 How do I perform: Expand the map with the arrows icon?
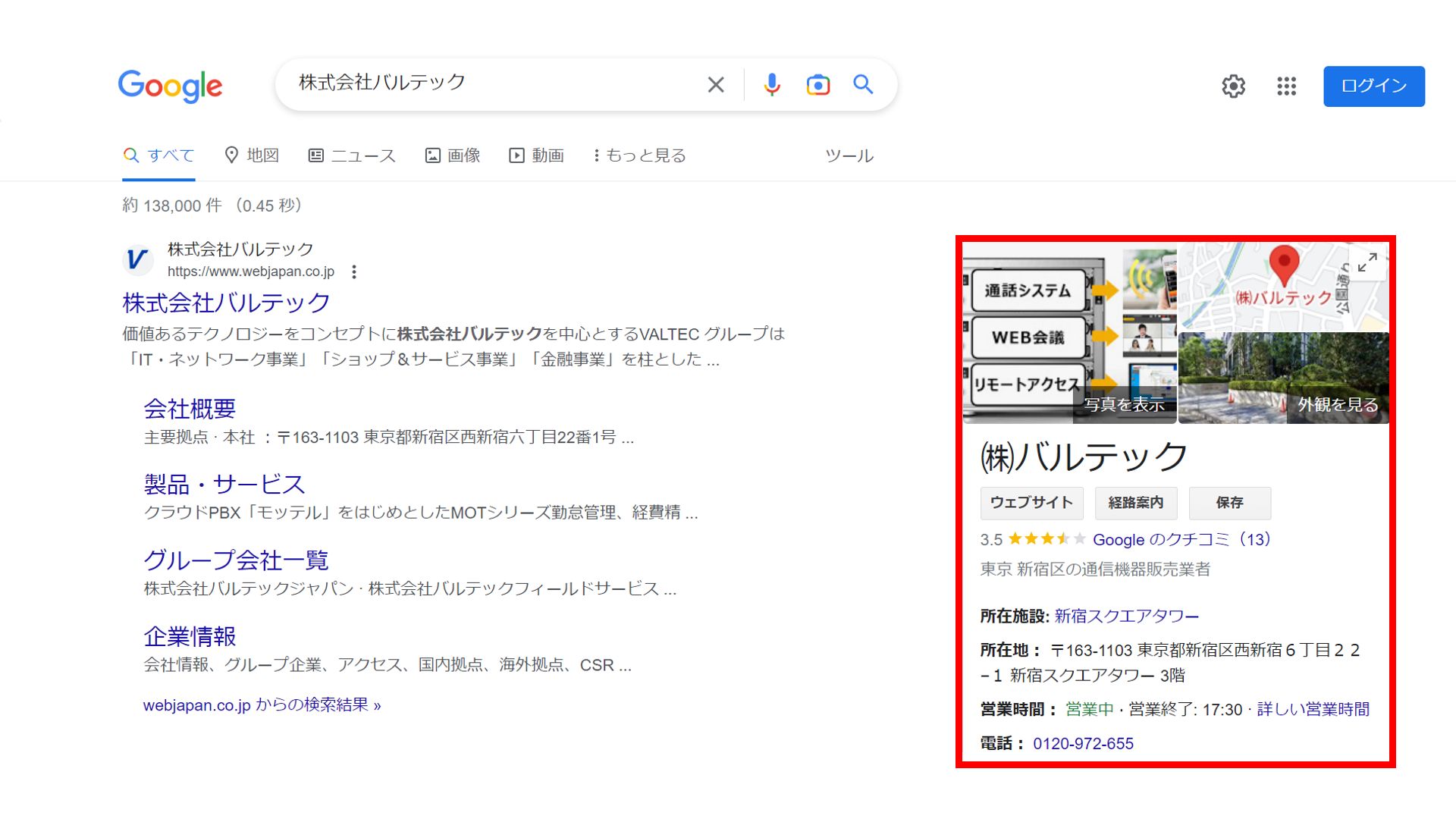tap(1367, 262)
